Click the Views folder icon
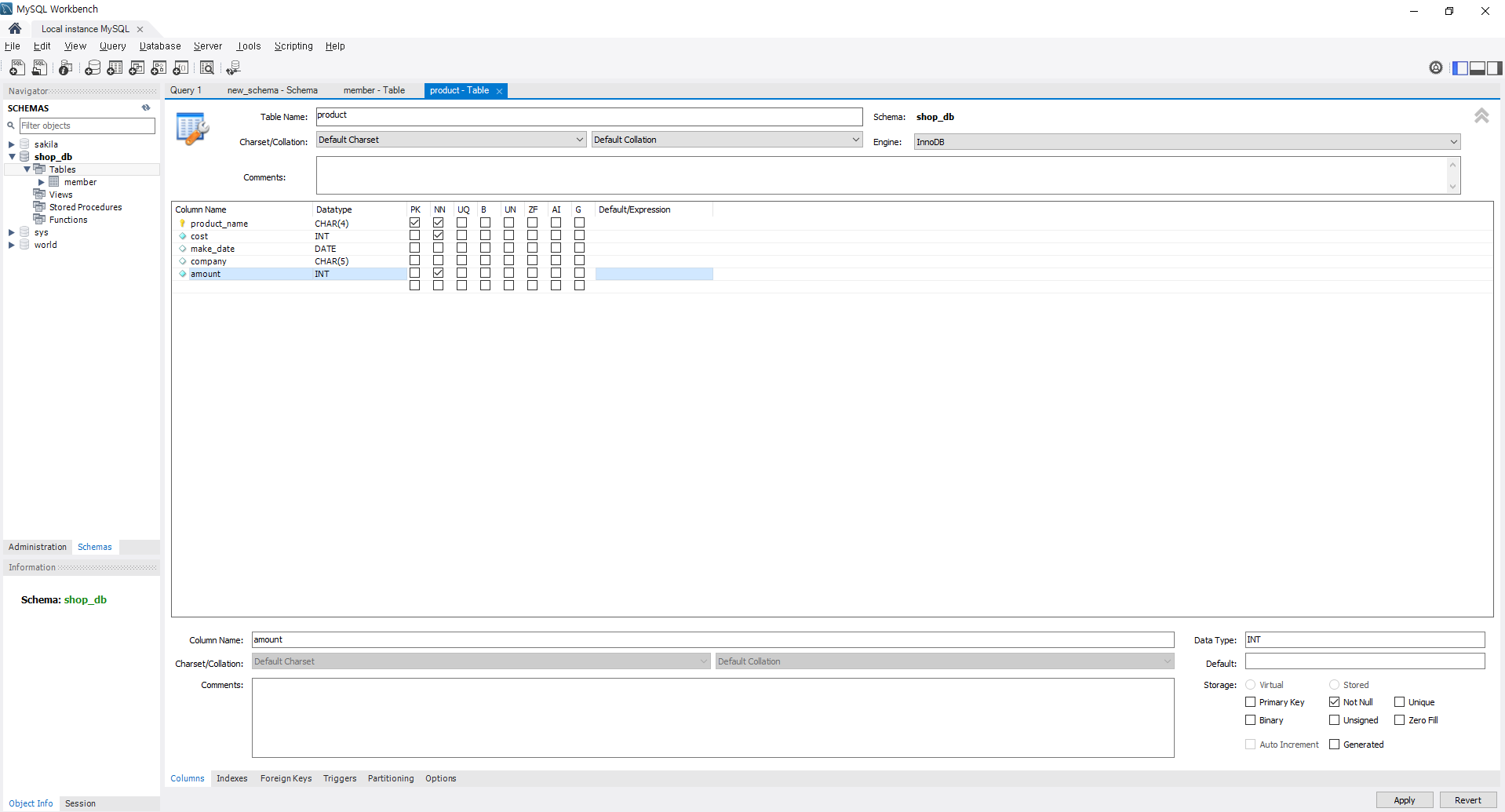This screenshot has height=812, width=1505. tap(39, 195)
